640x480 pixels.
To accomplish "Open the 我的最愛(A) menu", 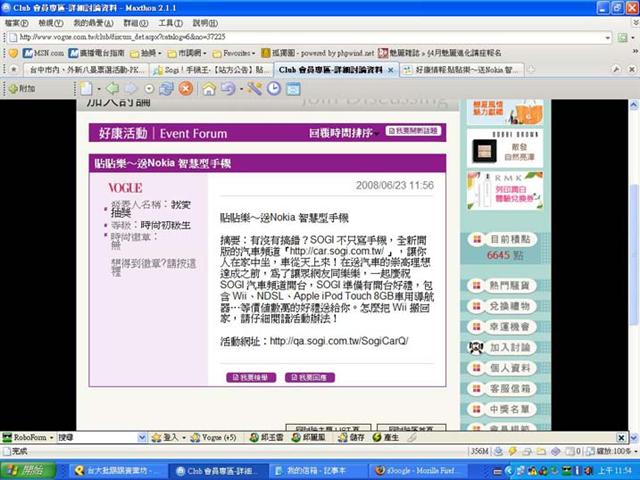I will pyautogui.click(x=93, y=23).
